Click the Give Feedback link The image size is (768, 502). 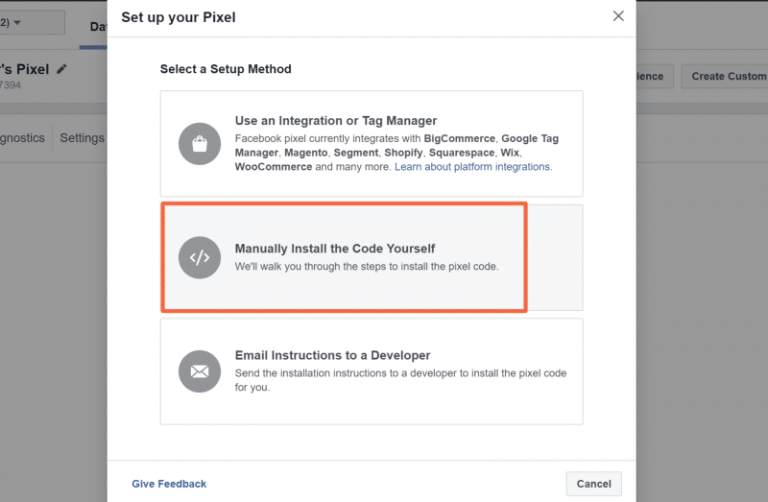coord(169,484)
